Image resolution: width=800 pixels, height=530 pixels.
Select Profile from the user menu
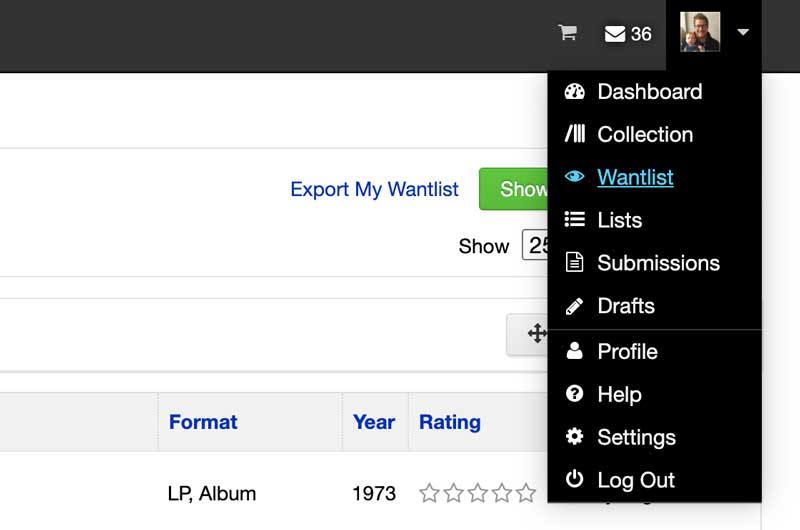[627, 351]
